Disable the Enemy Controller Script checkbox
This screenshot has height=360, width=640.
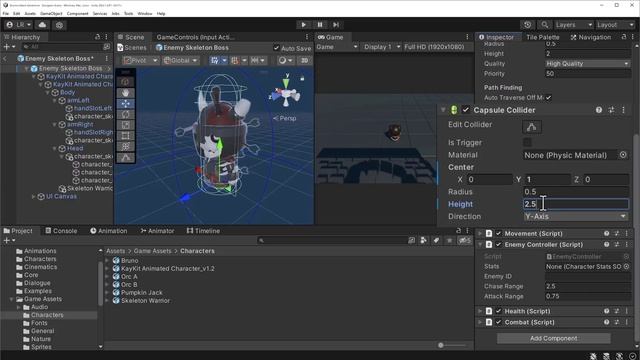click(x=499, y=244)
